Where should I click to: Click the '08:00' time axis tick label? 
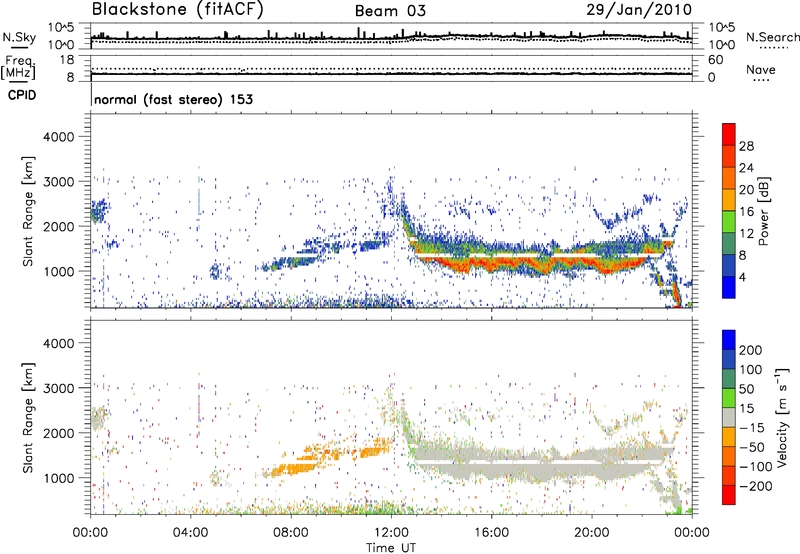tap(291, 533)
